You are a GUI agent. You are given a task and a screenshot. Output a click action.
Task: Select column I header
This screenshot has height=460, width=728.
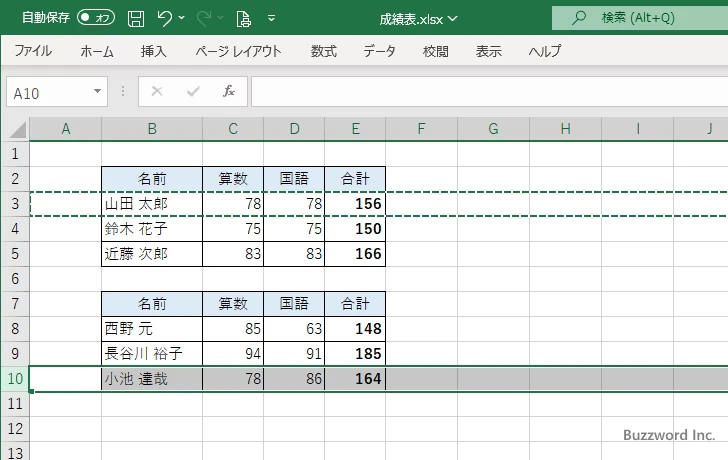point(637,129)
